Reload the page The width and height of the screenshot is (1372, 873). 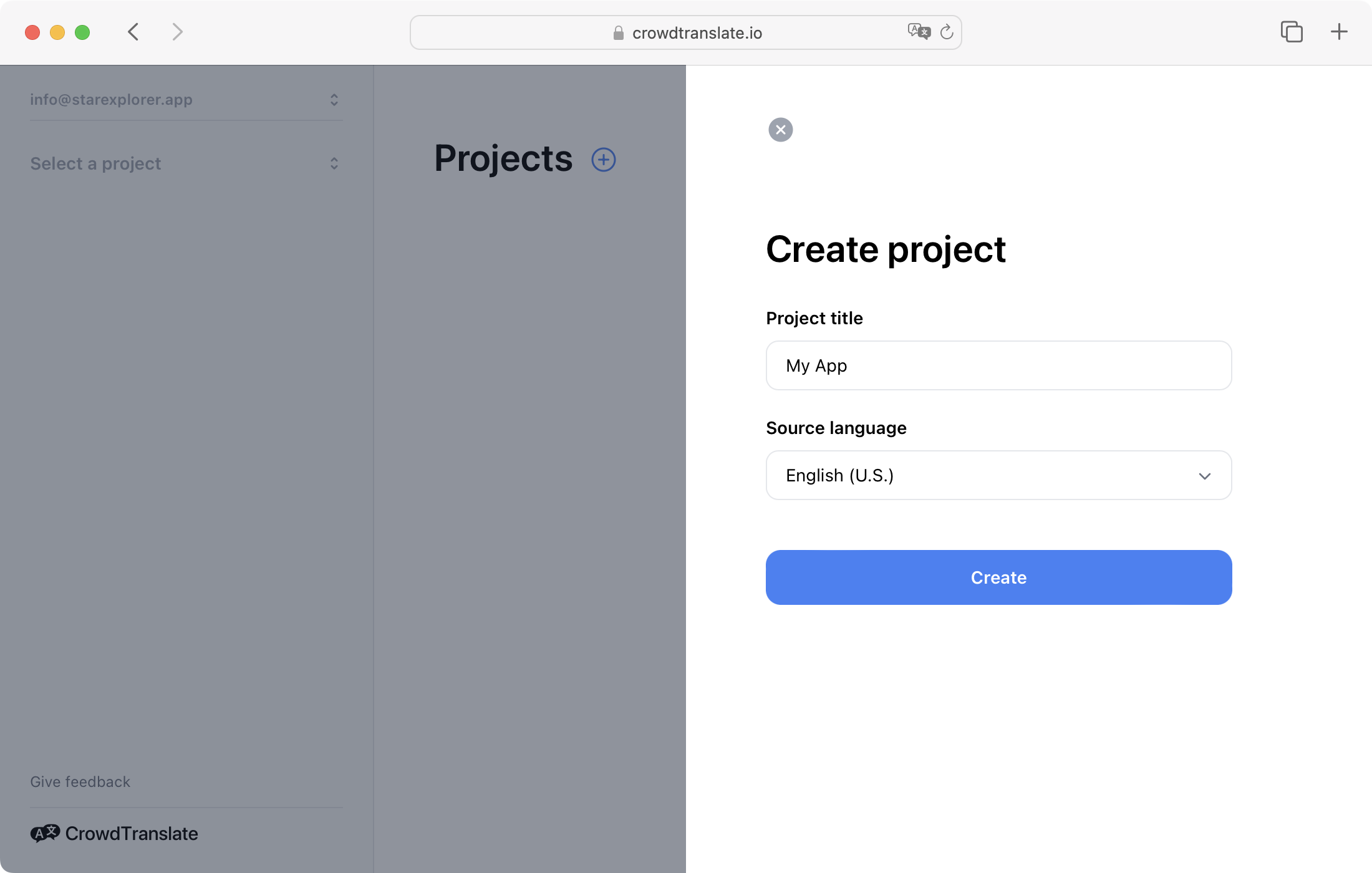947,32
